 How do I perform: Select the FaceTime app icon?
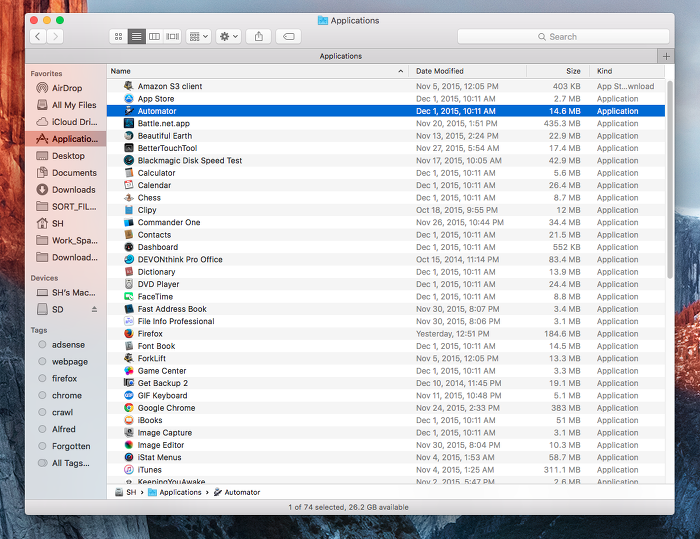[x=129, y=297]
